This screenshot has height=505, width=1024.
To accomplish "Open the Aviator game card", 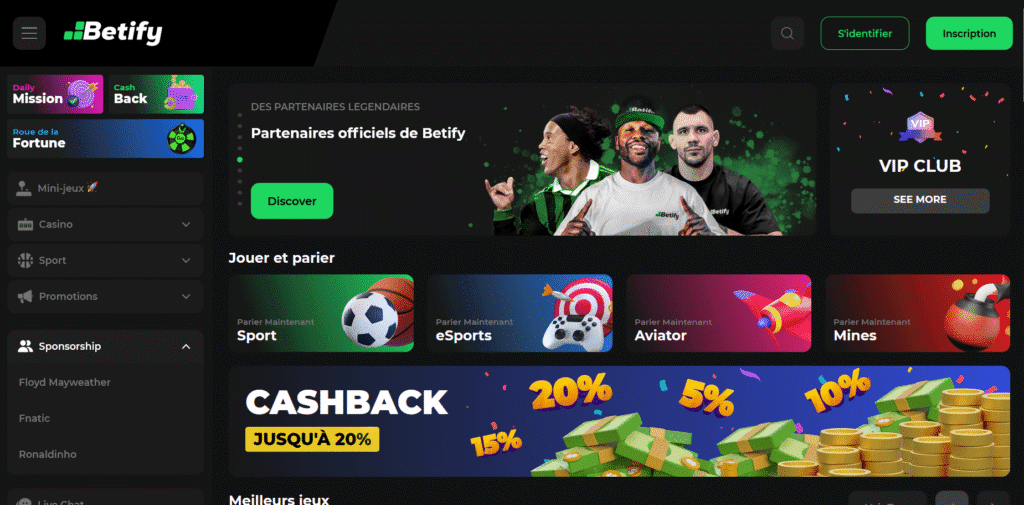I will click(718, 313).
